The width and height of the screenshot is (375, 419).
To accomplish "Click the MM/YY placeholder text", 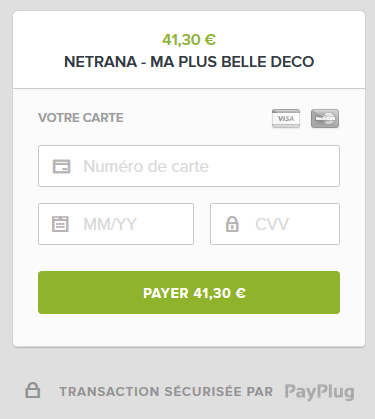I will (x=110, y=224).
